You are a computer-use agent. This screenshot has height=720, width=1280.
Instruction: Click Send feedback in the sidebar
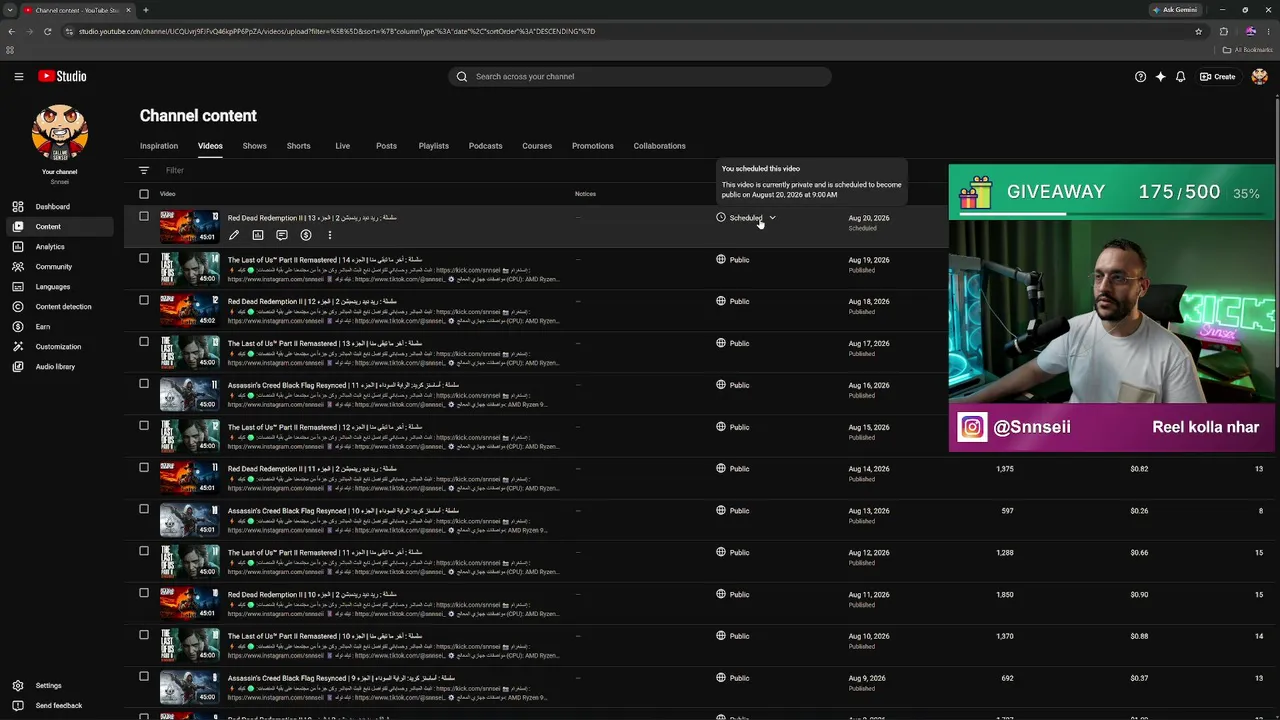[60, 706]
